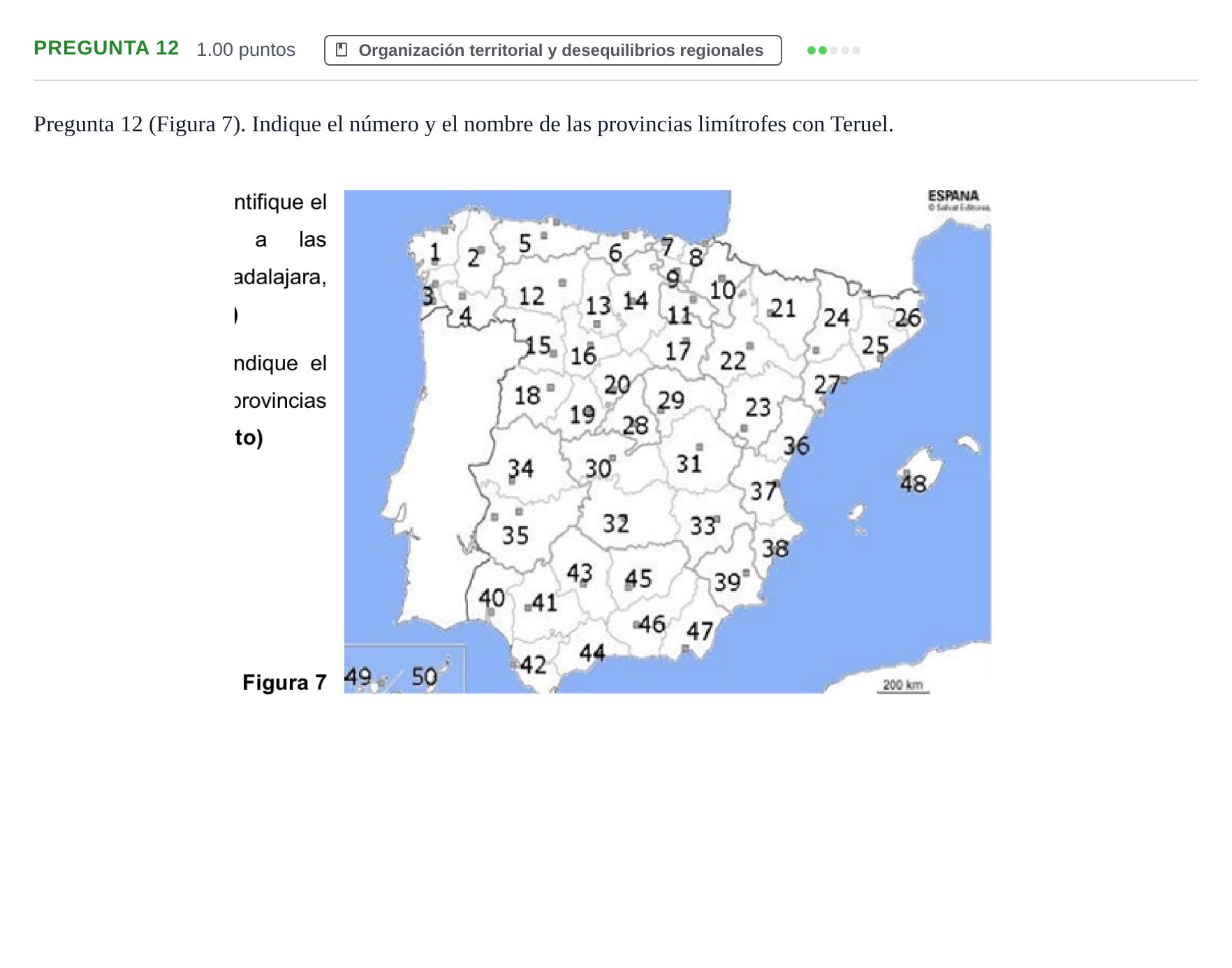This screenshot has height=968, width=1232.
Task: Click the PREGUNTA 12 heading
Action: [106, 48]
